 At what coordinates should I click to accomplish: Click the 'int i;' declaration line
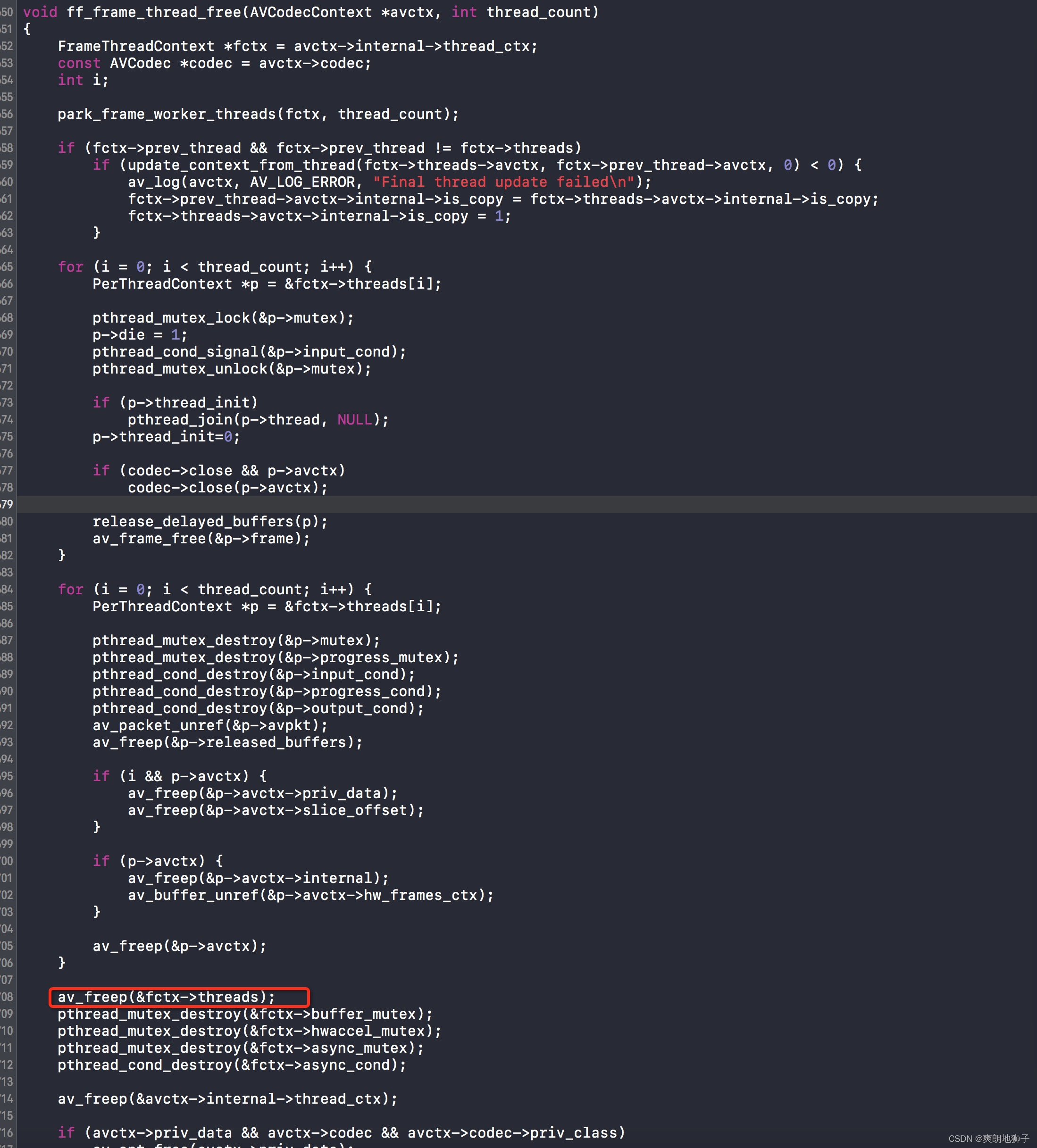83,80
